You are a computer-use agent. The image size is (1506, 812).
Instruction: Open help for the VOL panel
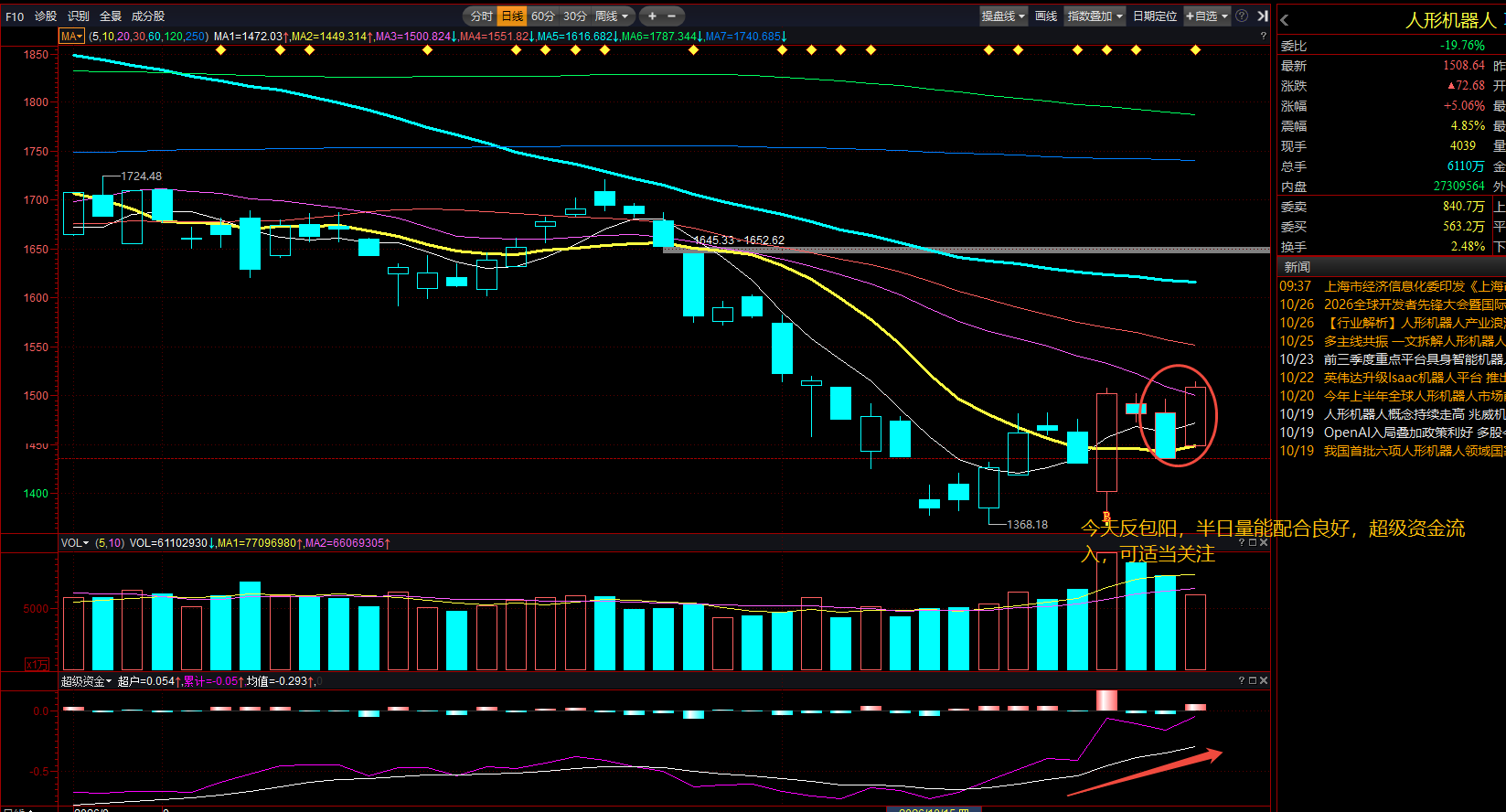pos(1242,543)
